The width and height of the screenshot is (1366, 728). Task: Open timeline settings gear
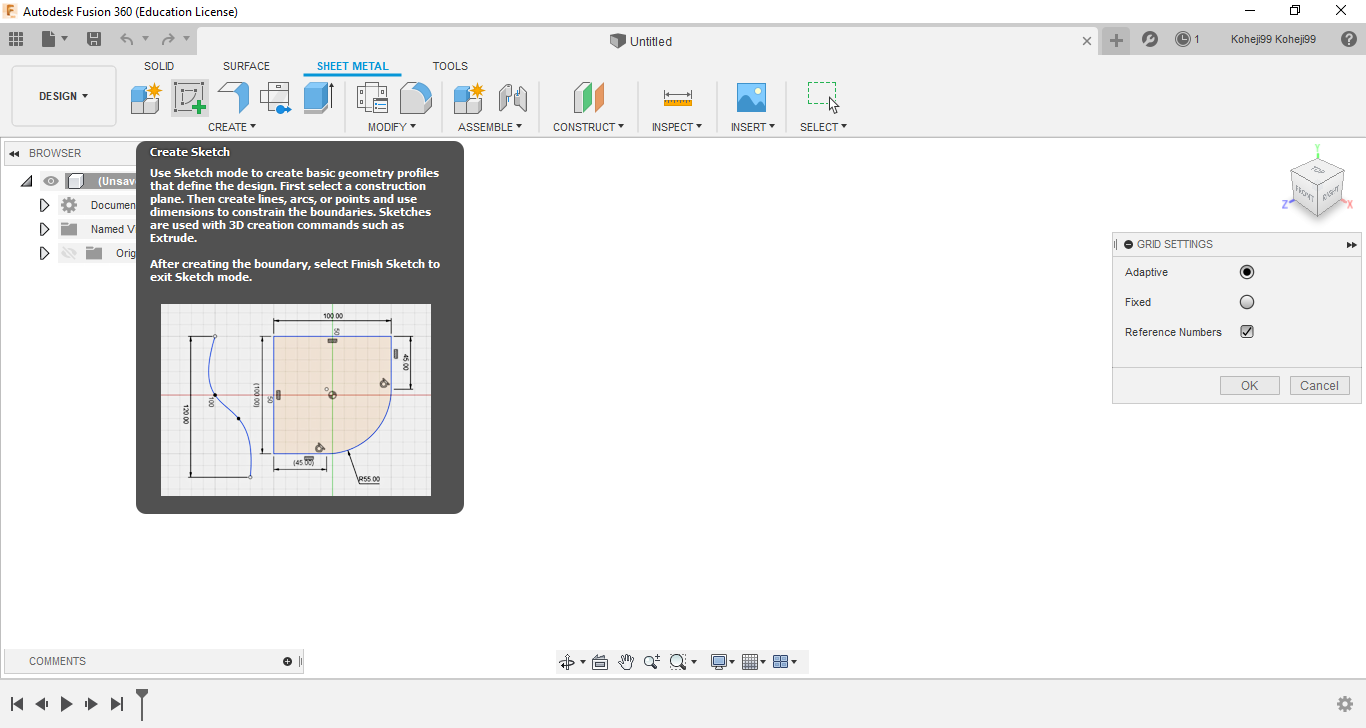(1345, 704)
